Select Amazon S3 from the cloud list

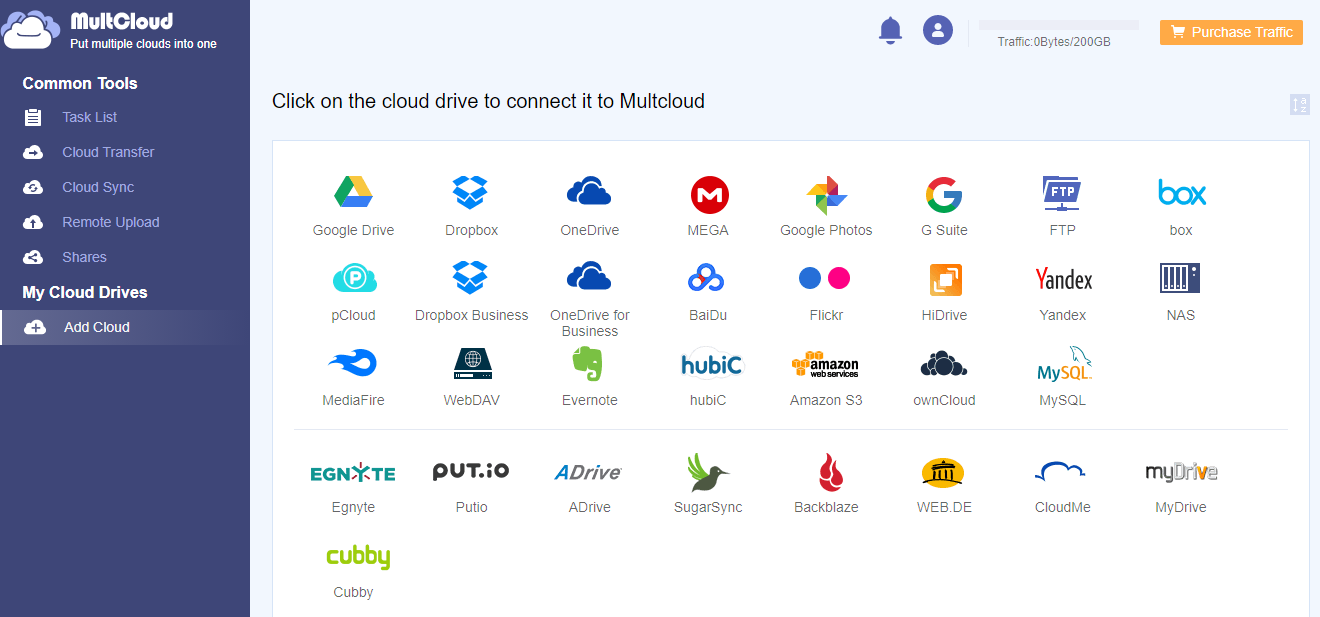click(825, 363)
